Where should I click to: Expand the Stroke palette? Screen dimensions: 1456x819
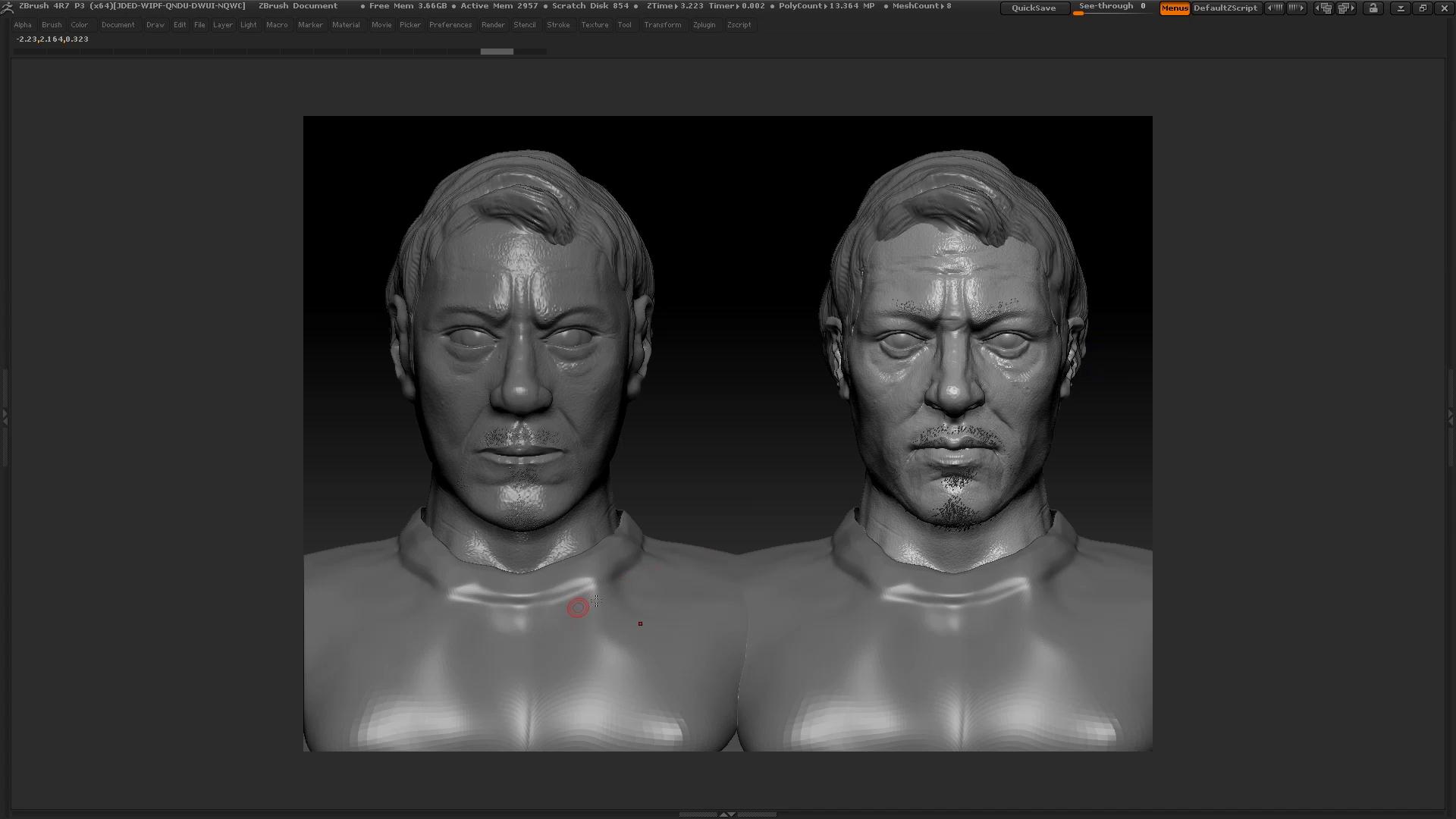click(x=557, y=25)
